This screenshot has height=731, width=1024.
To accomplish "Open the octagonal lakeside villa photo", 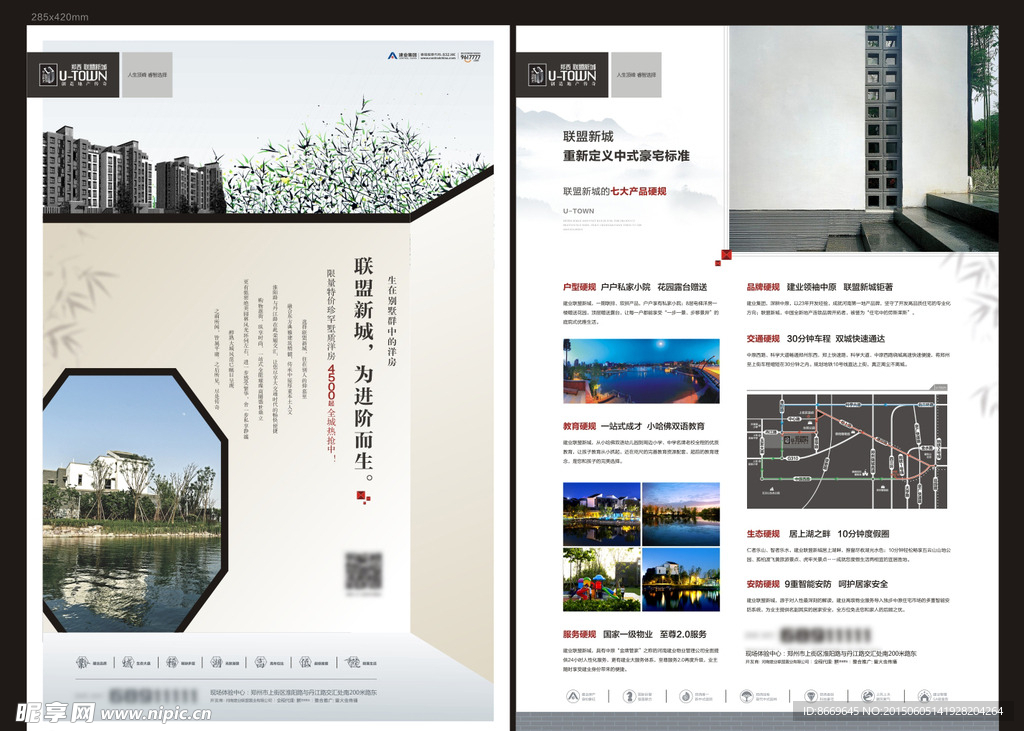I will tap(135, 500).
